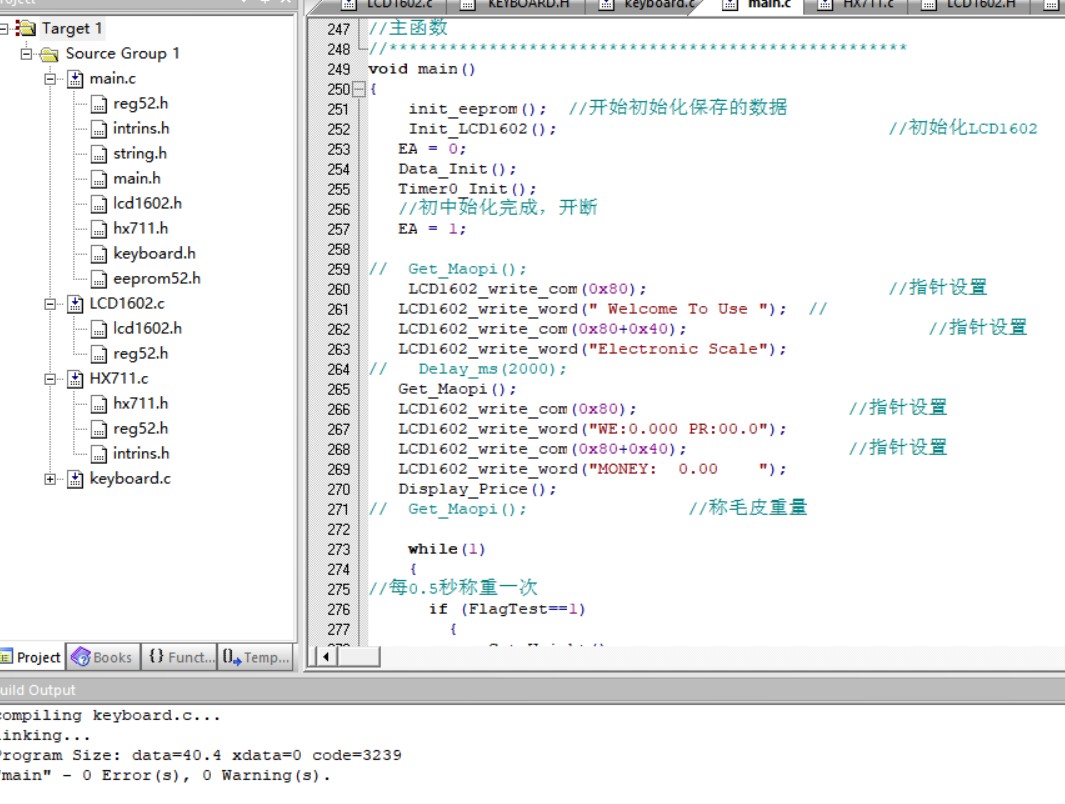Switch to the LCD1602.H editor tab
The height and width of the screenshot is (804, 1065).
[968, 5]
